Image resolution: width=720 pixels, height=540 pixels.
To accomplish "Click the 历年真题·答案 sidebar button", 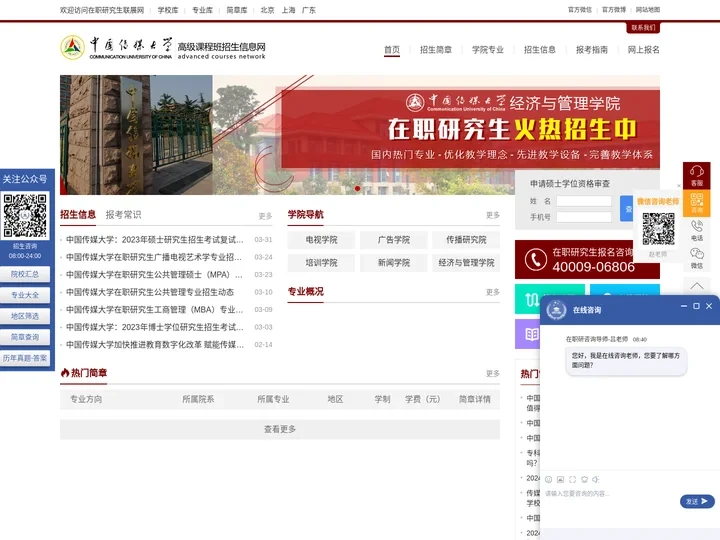I will pos(25,358).
